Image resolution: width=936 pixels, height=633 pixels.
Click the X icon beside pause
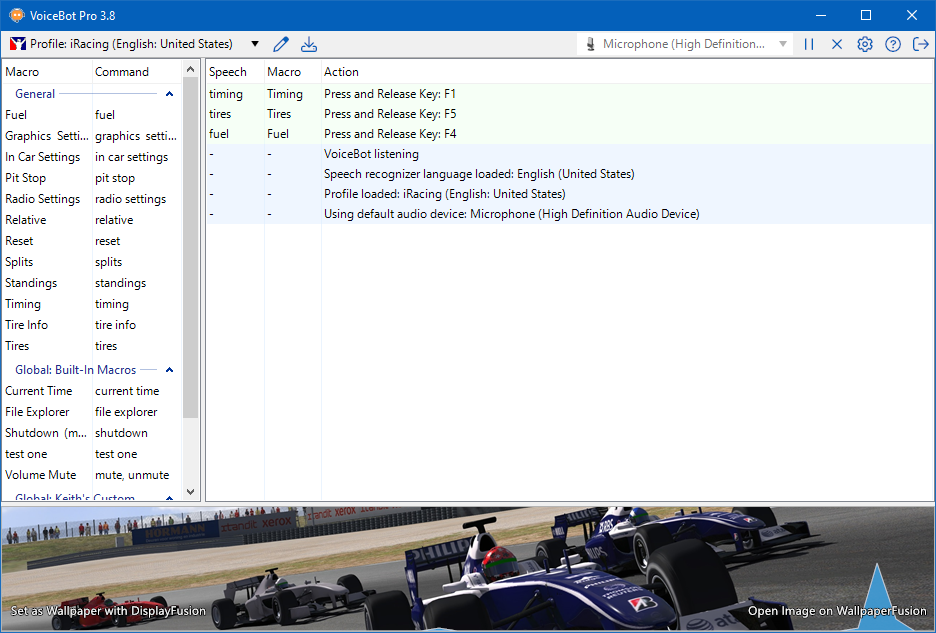tap(837, 44)
